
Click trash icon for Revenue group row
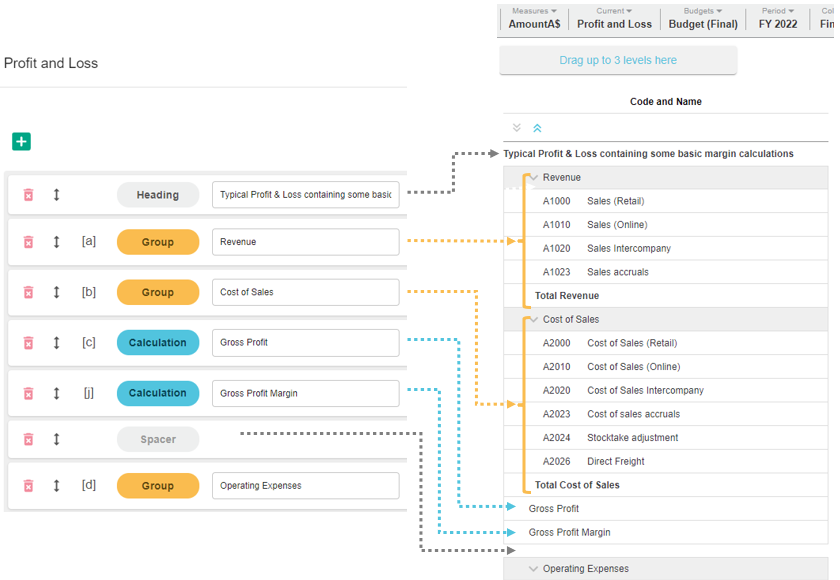28,242
